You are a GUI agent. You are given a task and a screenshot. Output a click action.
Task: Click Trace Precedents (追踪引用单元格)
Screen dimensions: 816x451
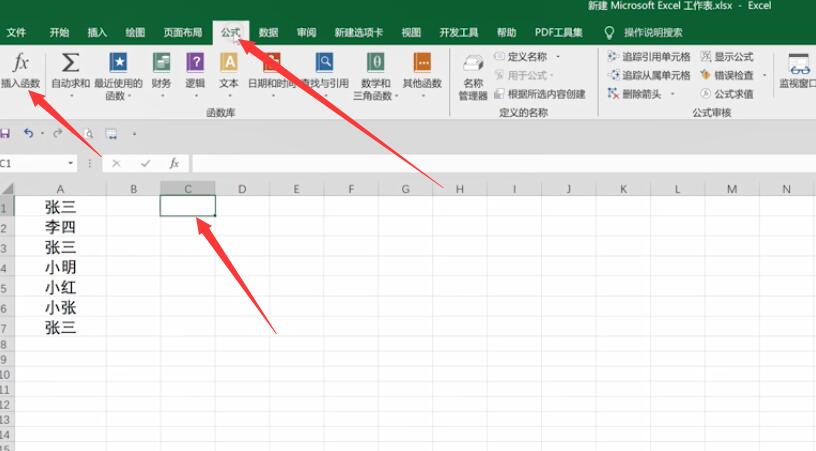point(649,56)
